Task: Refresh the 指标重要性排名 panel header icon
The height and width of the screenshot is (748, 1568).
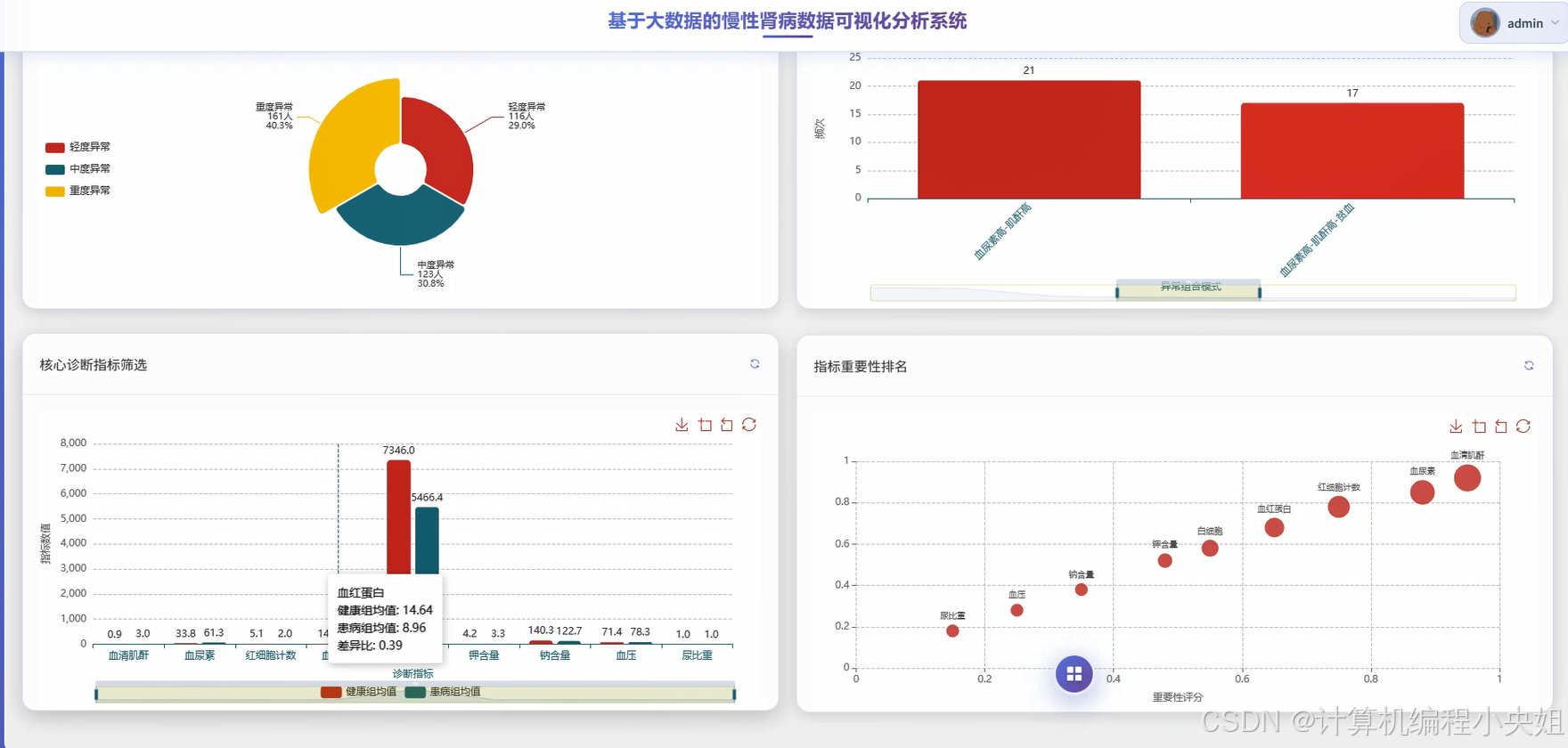Action: pyautogui.click(x=1529, y=366)
